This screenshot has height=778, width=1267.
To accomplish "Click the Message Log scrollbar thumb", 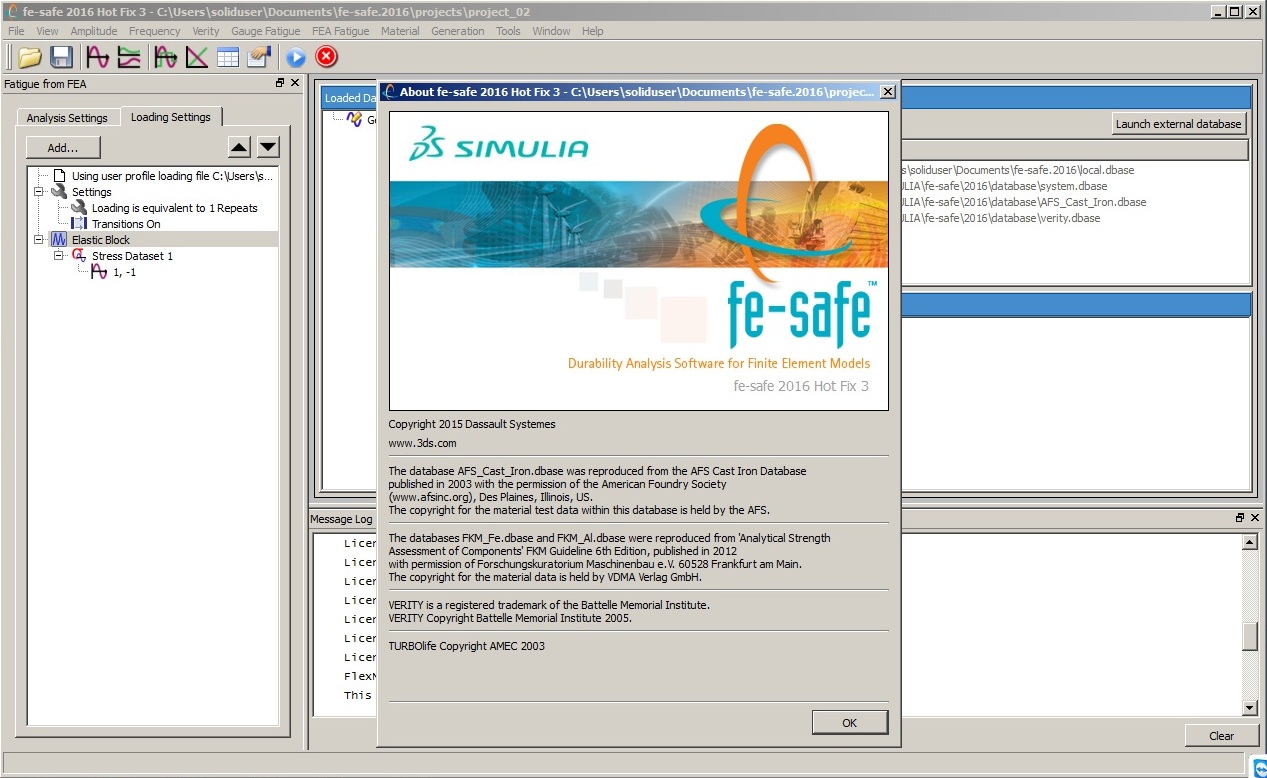I will coord(1249,636).
